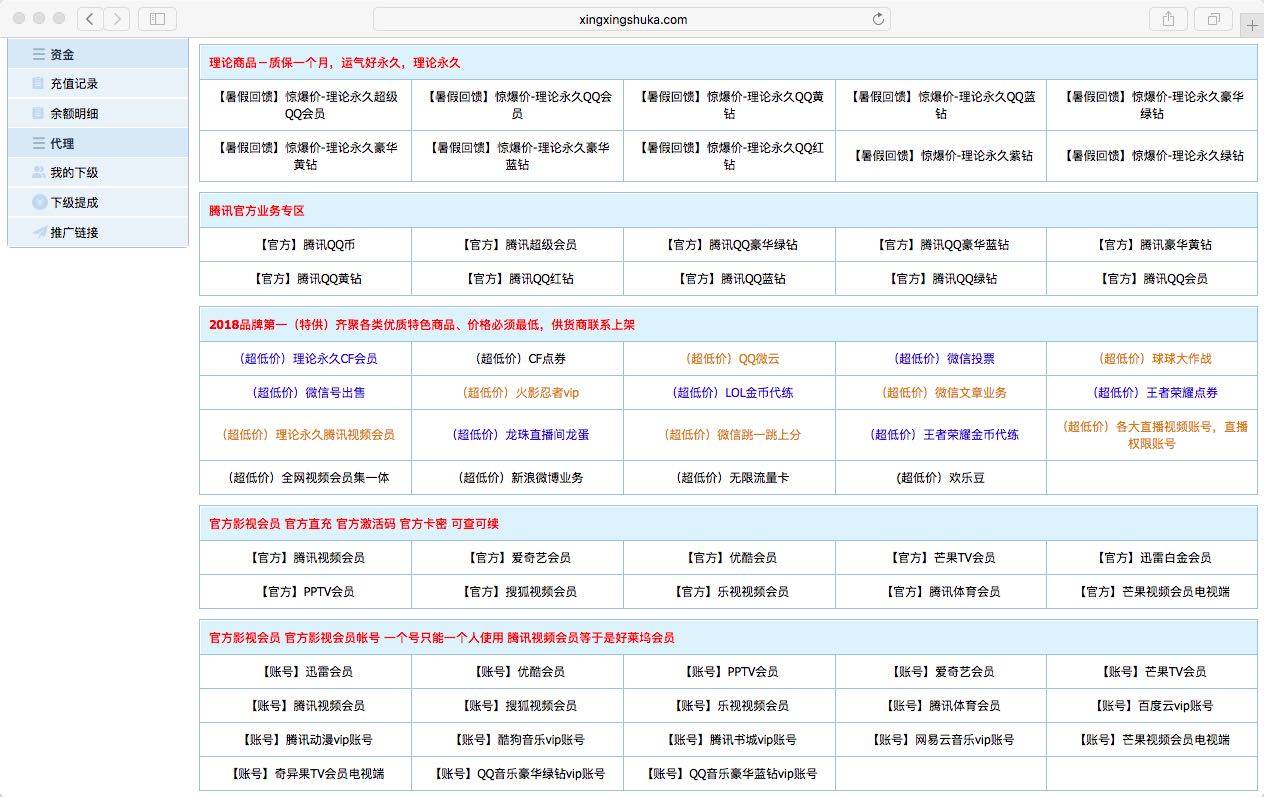The image size is (1264, 797).
Task: Open (超低价) 无限流量卡
Action: (729, 478)
